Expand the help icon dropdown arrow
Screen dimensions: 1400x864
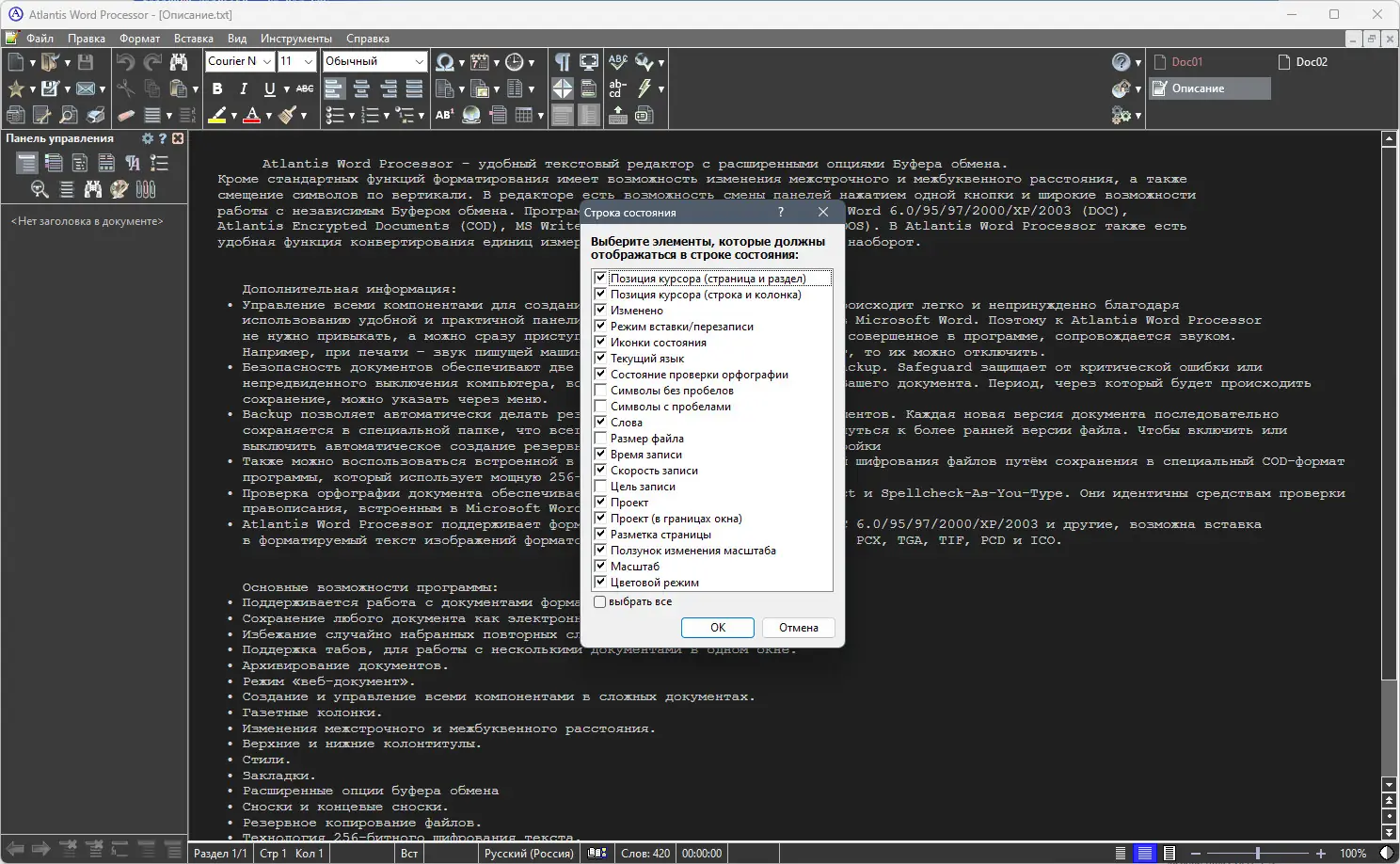(1137, 63)
